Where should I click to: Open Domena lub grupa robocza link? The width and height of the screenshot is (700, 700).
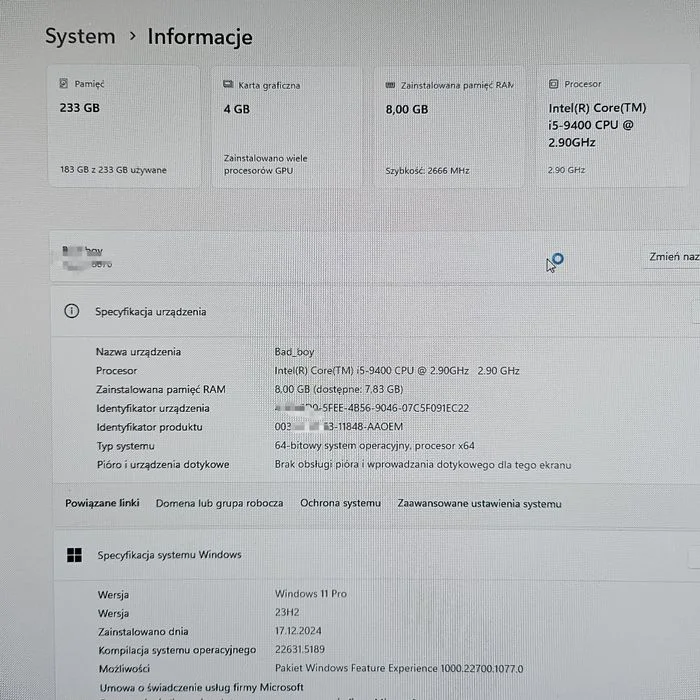[219, 503]
